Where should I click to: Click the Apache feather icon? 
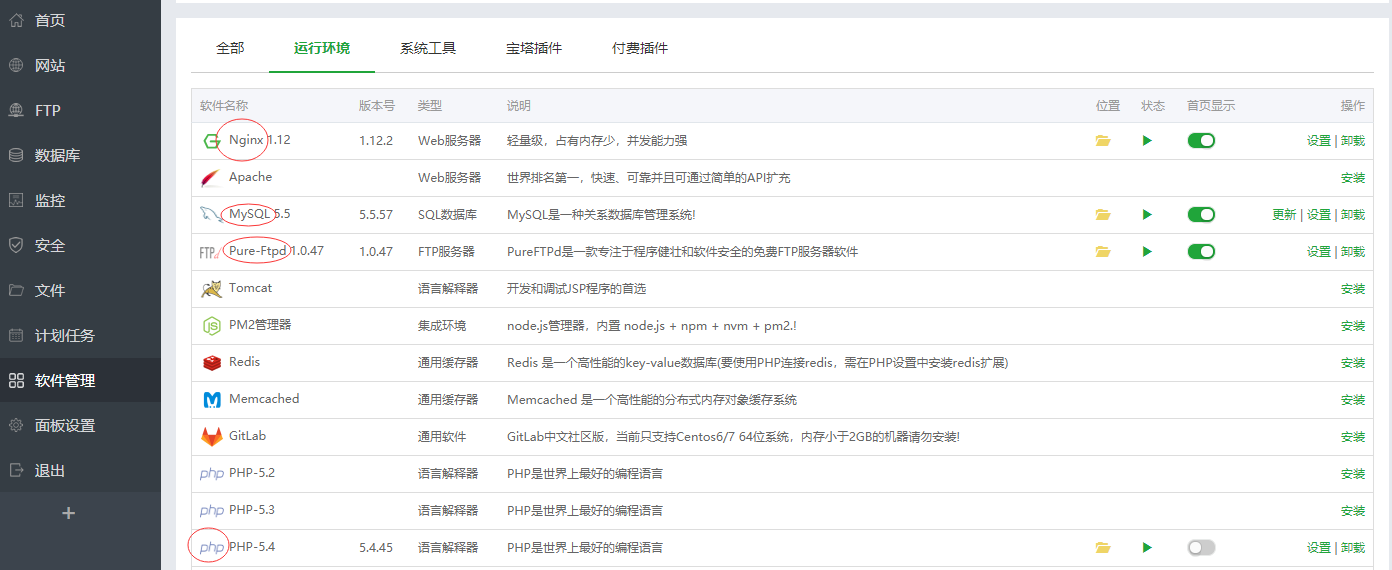point(211,178)
